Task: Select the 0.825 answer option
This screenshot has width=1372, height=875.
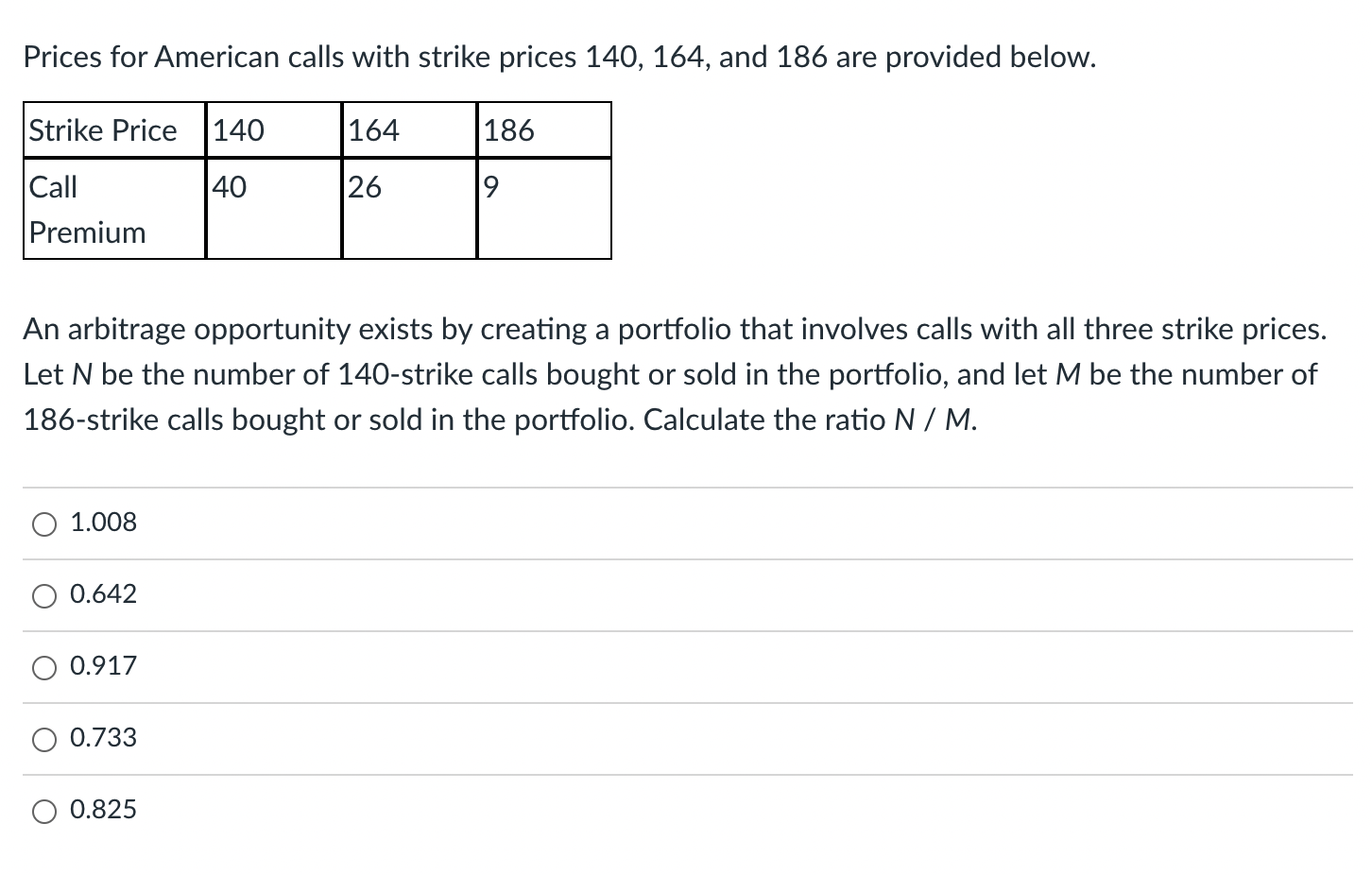Action: 43,811
